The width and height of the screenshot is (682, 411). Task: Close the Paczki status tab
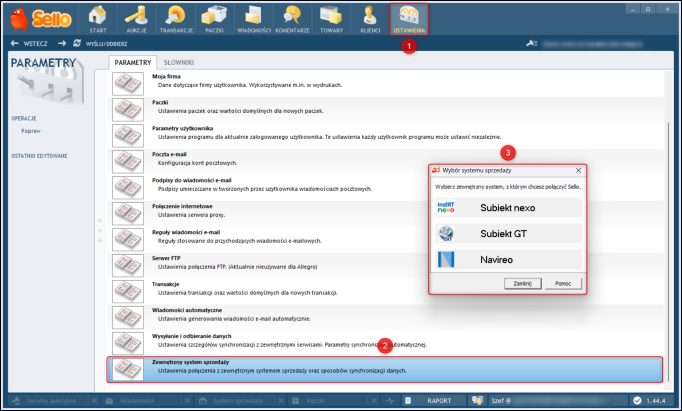coord(374,401)
